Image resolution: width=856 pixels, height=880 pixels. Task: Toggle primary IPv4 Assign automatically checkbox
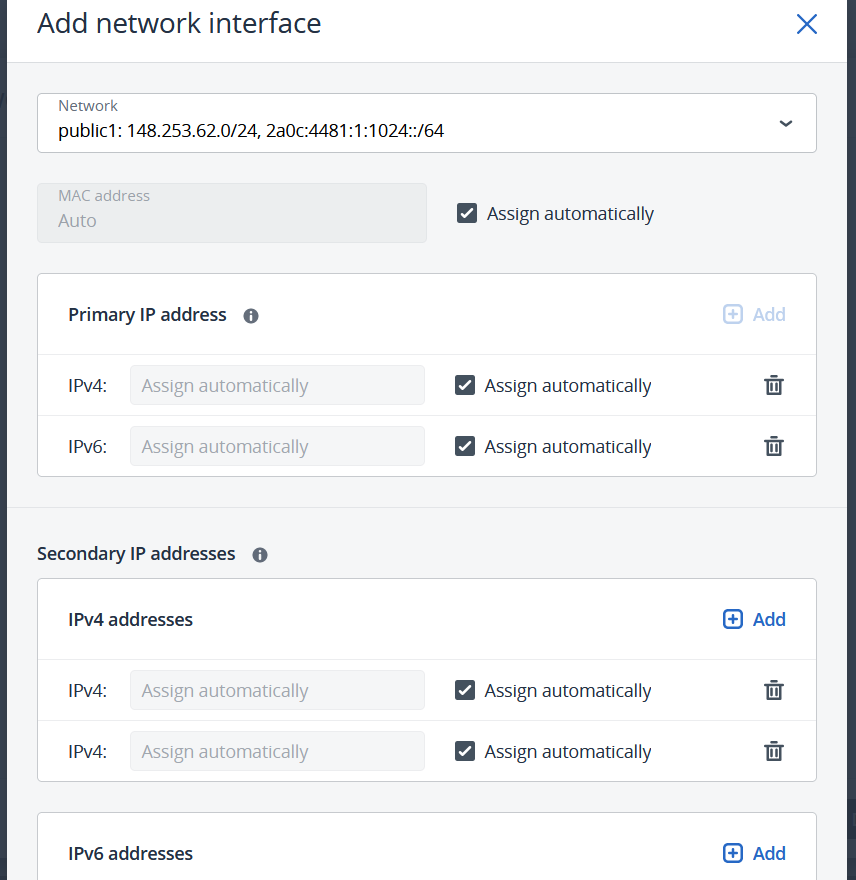465,386
